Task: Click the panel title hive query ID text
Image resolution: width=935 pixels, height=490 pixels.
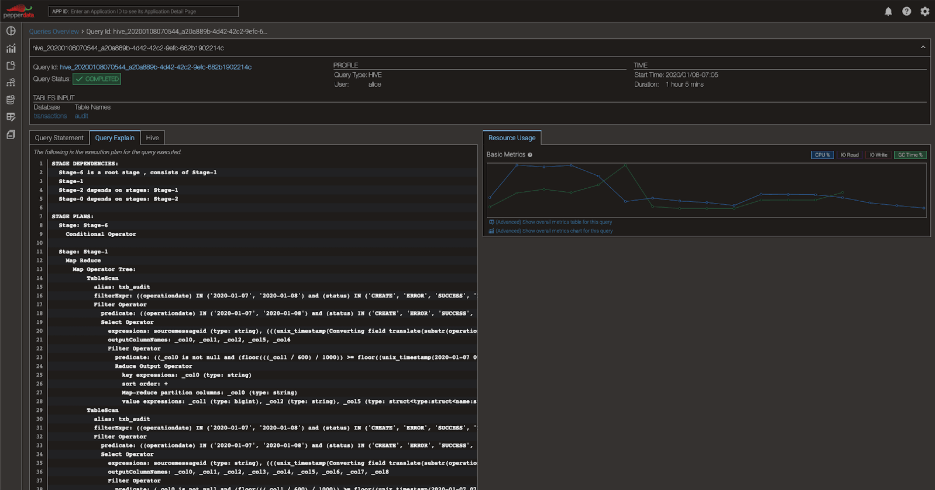Action: click(x=128, y=48)
